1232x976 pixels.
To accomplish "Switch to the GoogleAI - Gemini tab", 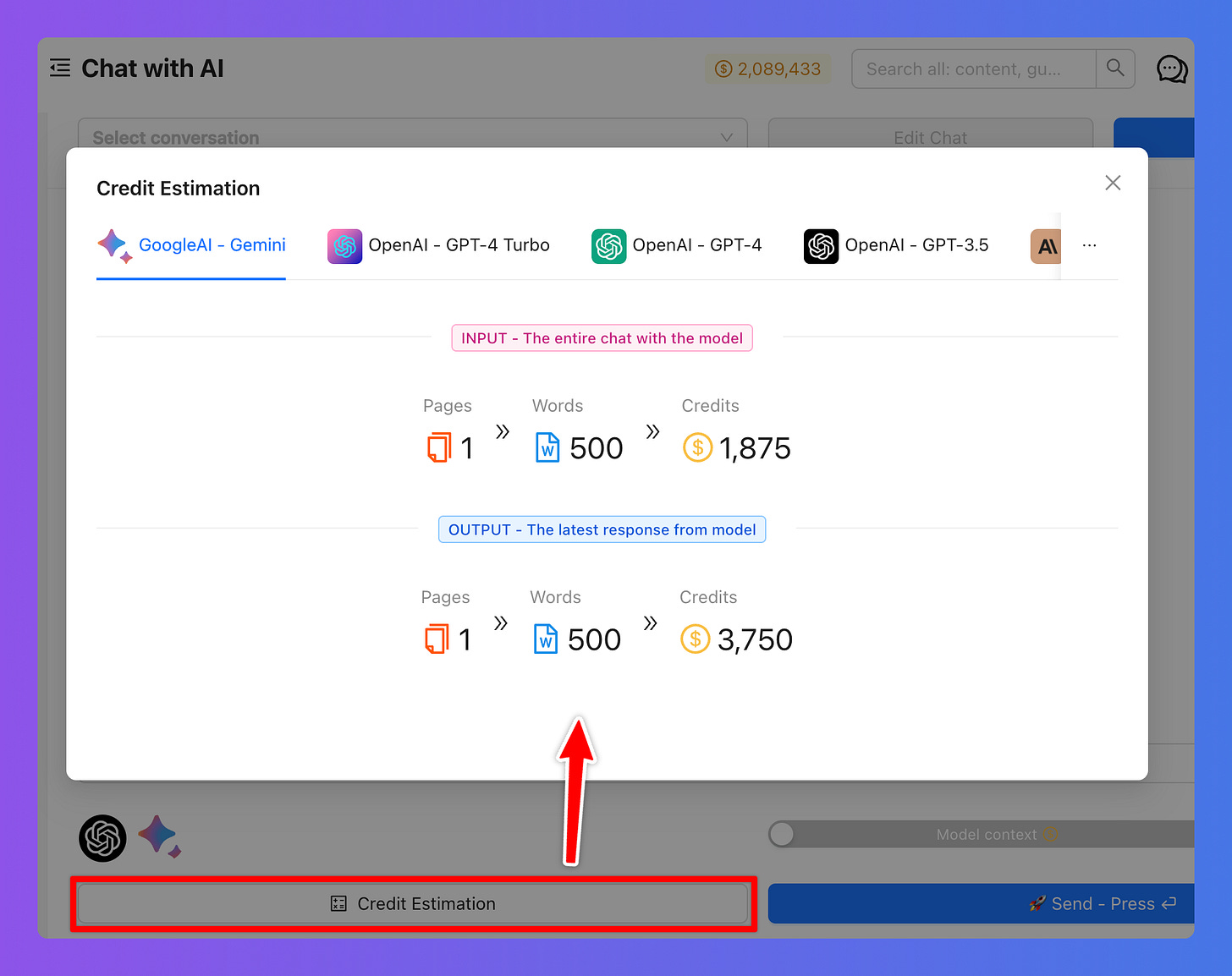I will pyautogui.click(x=191, y=245).
